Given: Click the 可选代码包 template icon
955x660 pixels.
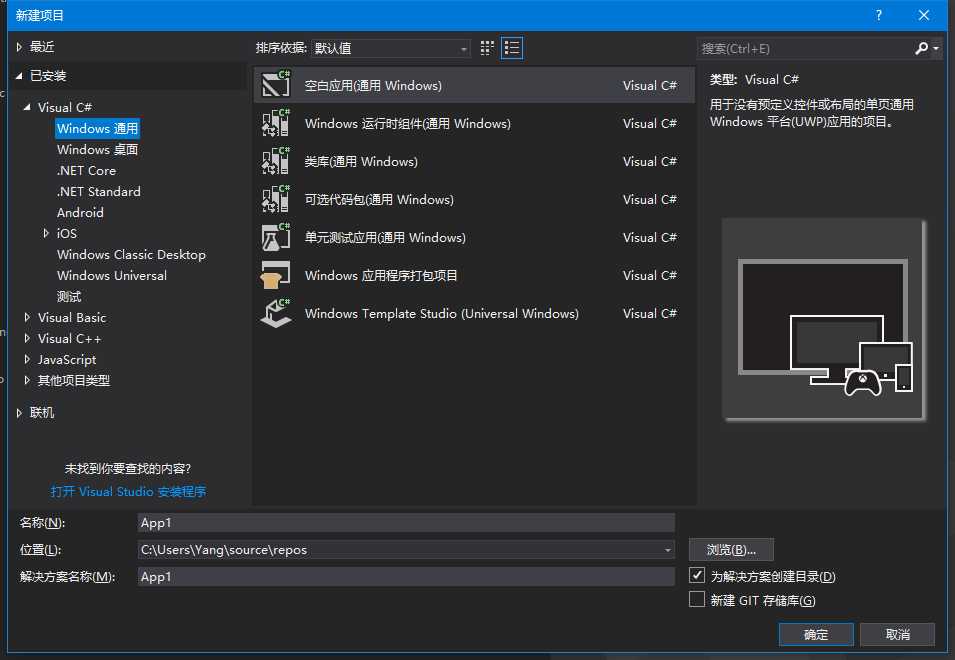Looking at the screenshot, I should click(x=276, y=199).
